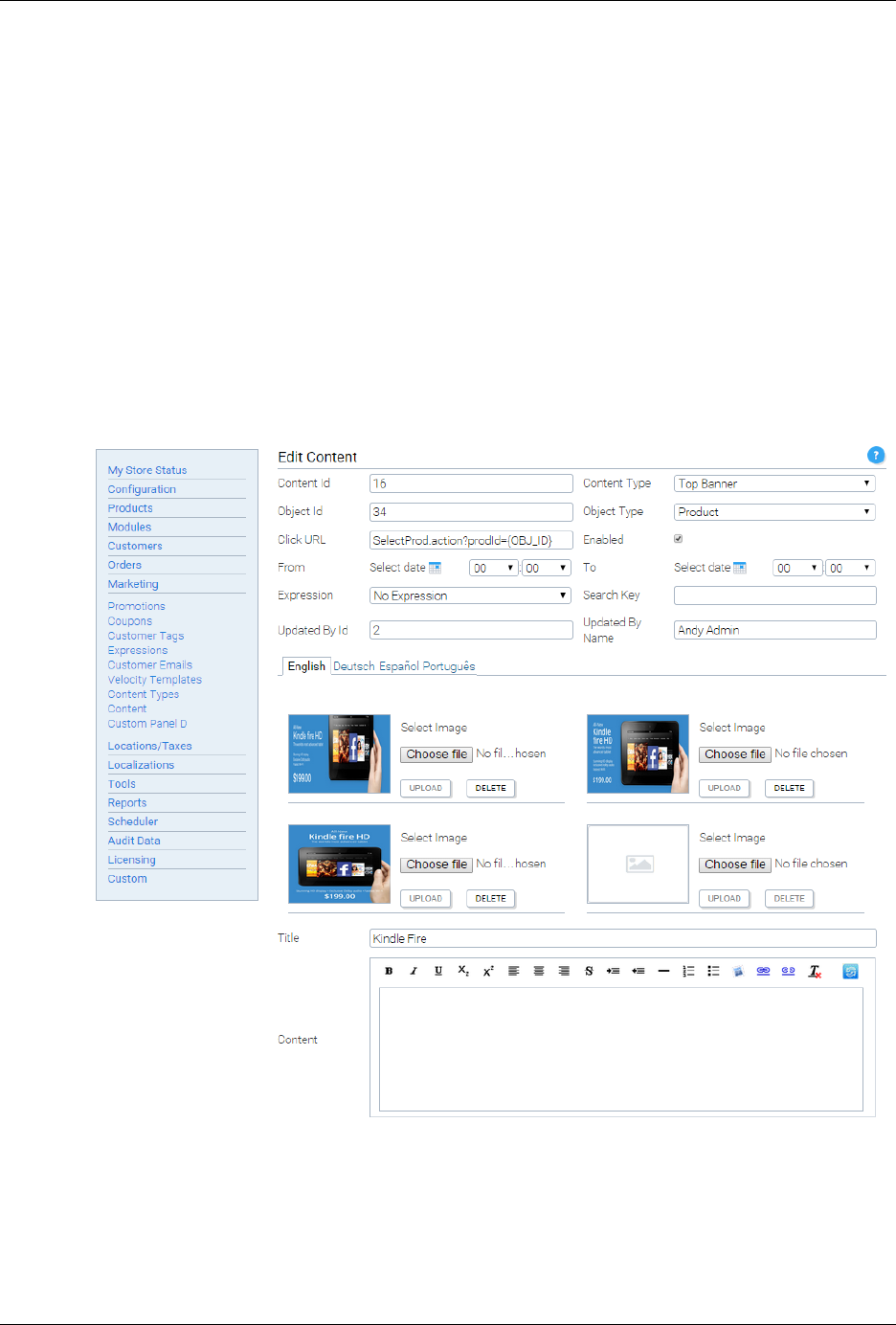Remove link in the editor
This screenshot has width=896, height=1325.
point(788,971)
